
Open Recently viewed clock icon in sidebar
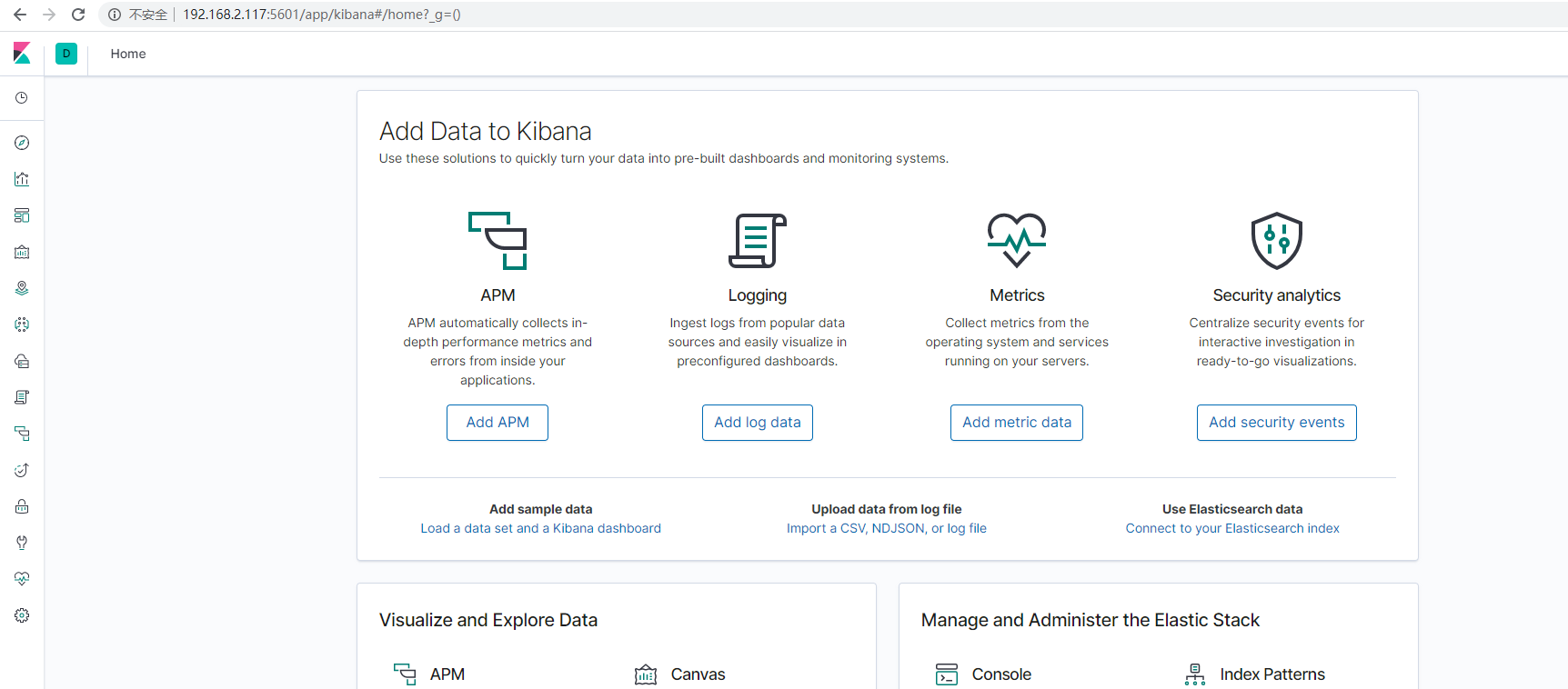click(22, 97)
